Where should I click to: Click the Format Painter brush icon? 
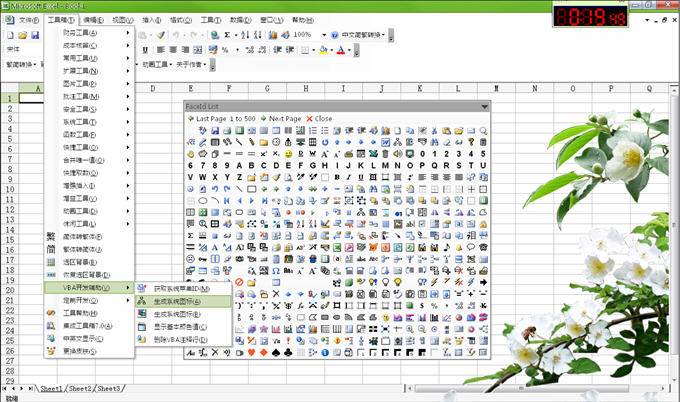[x=160, y=34]
